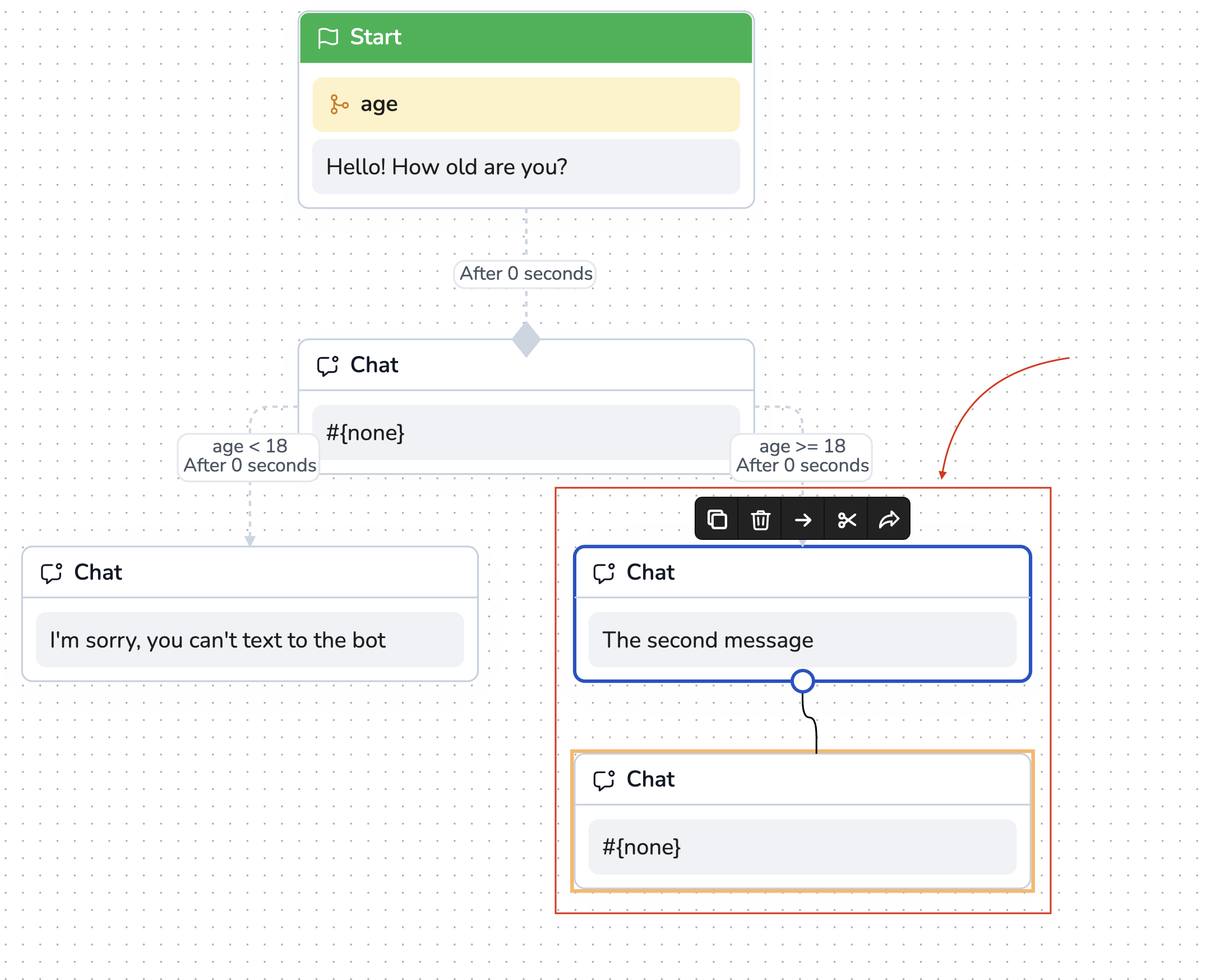The image size is (1211, 980).
Task: Click the curved share arrow icon
Action: [889, 519]
